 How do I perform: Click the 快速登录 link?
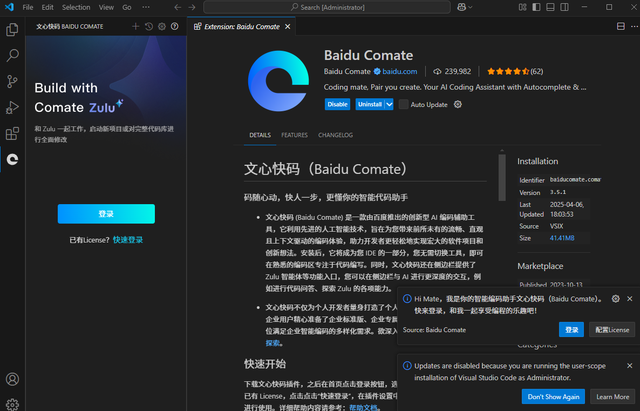128,240
